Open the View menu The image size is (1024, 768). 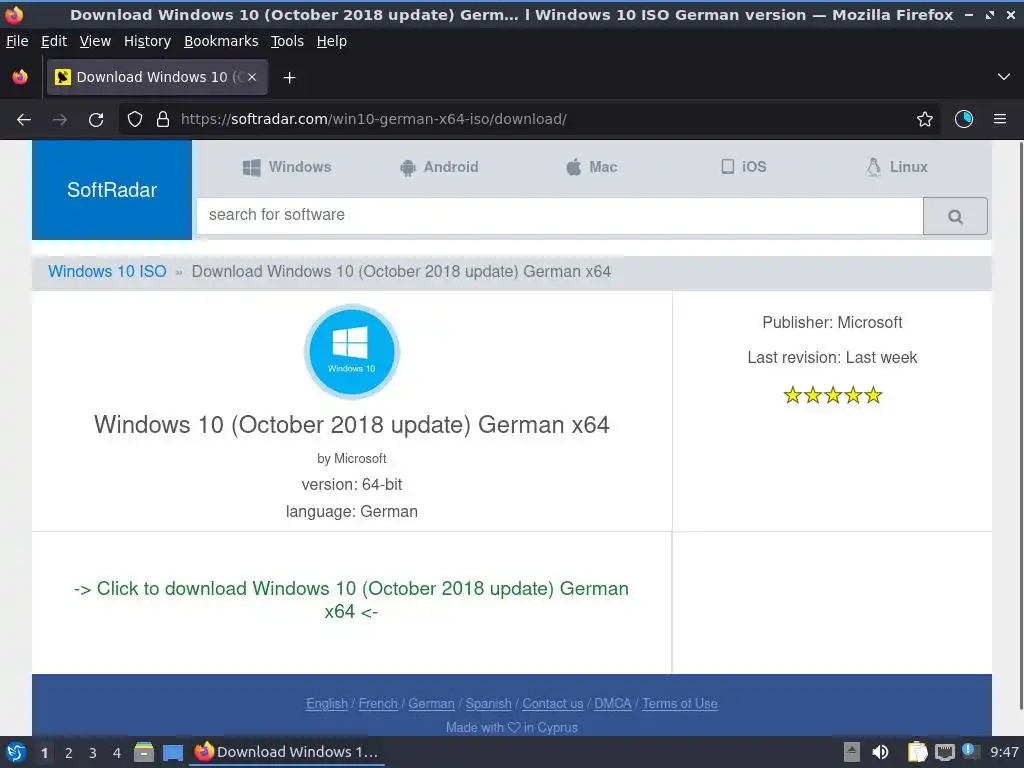point(95,41)
